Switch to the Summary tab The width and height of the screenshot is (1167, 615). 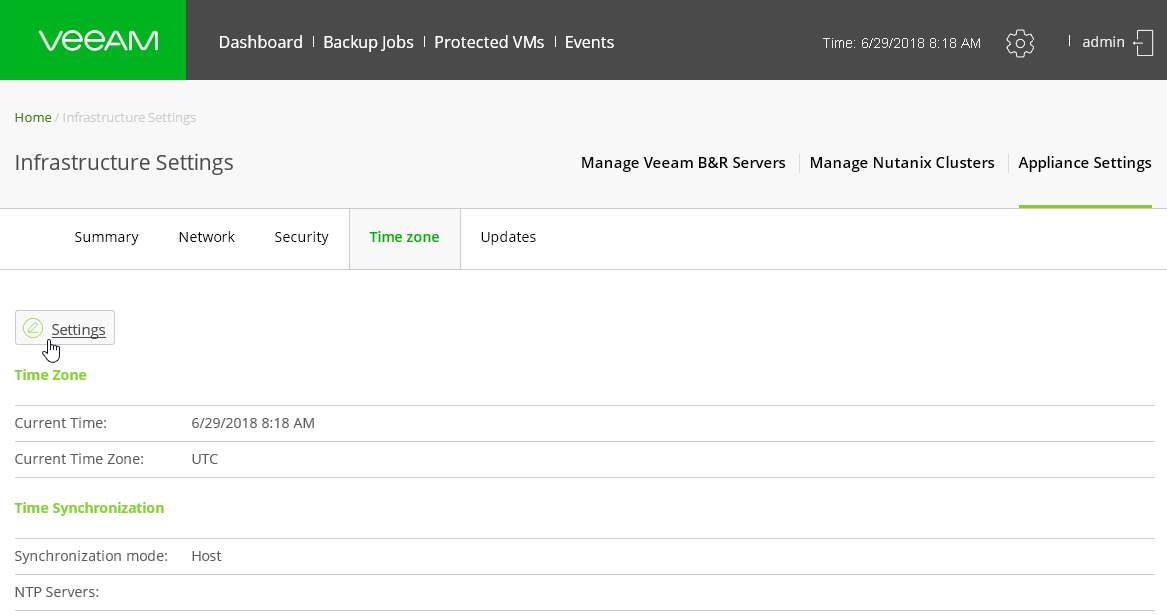coord(106,238)
